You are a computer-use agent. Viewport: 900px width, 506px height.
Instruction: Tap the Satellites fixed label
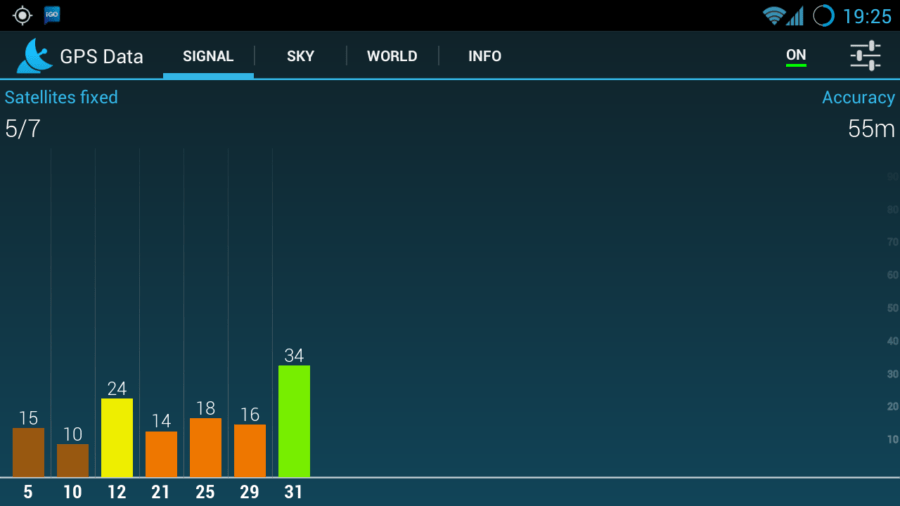point(61,97)
